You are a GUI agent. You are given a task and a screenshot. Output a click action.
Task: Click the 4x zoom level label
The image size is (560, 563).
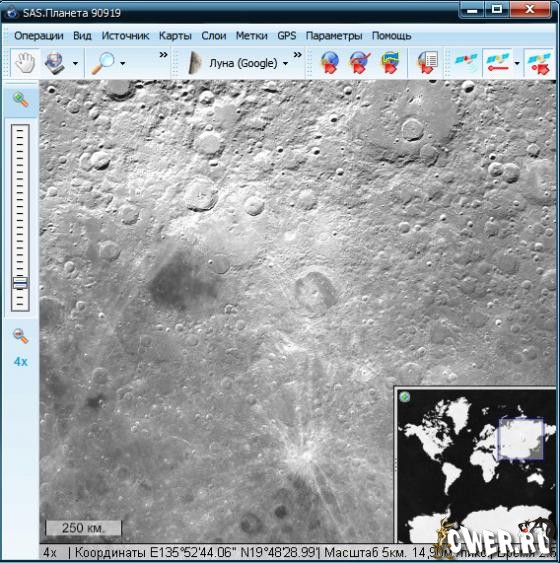click(x=20, y=362)
